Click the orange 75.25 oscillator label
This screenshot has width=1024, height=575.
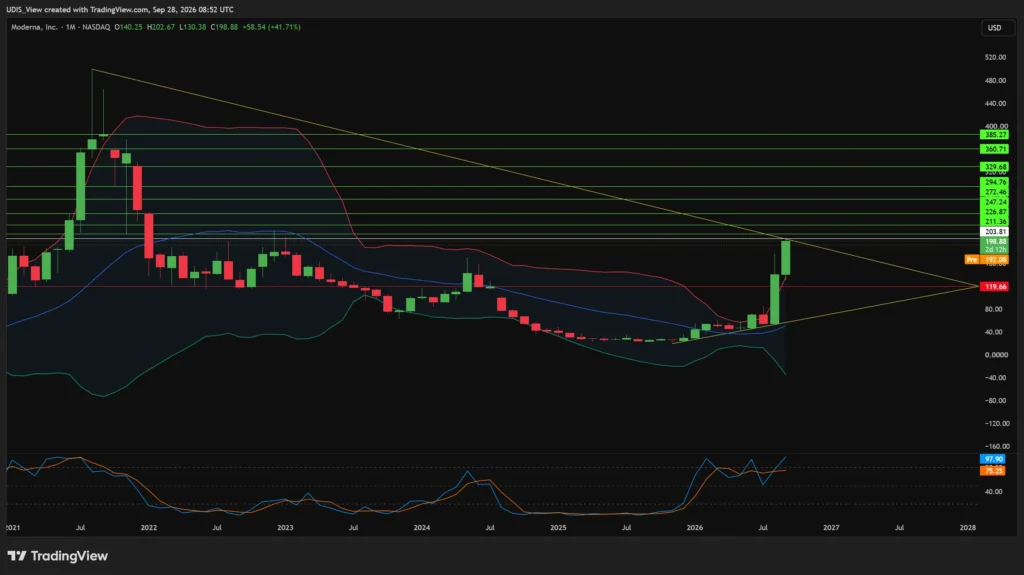pos(993,470)
